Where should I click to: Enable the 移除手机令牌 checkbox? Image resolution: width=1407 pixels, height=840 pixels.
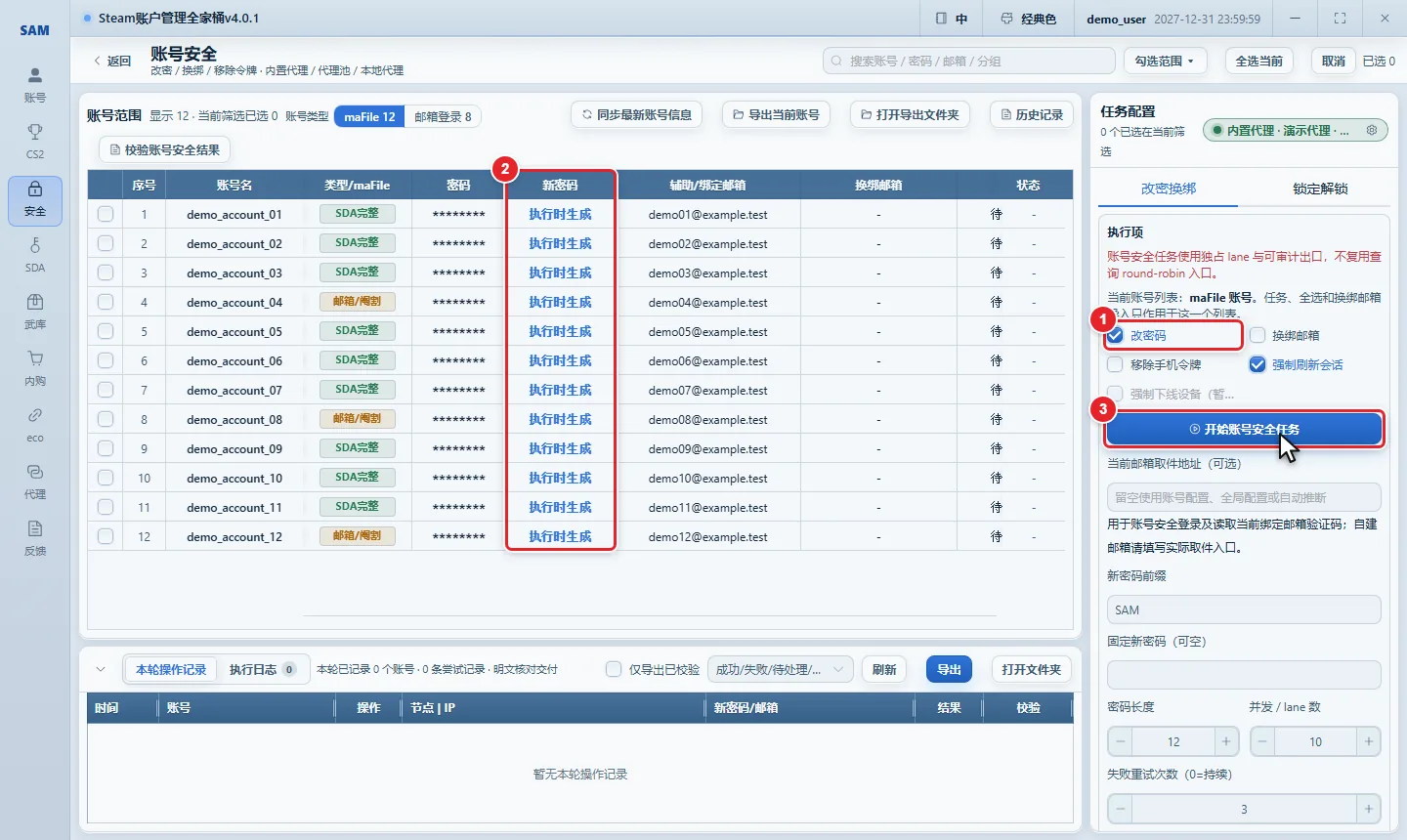pyautogui.click(x=1115, y=364)
